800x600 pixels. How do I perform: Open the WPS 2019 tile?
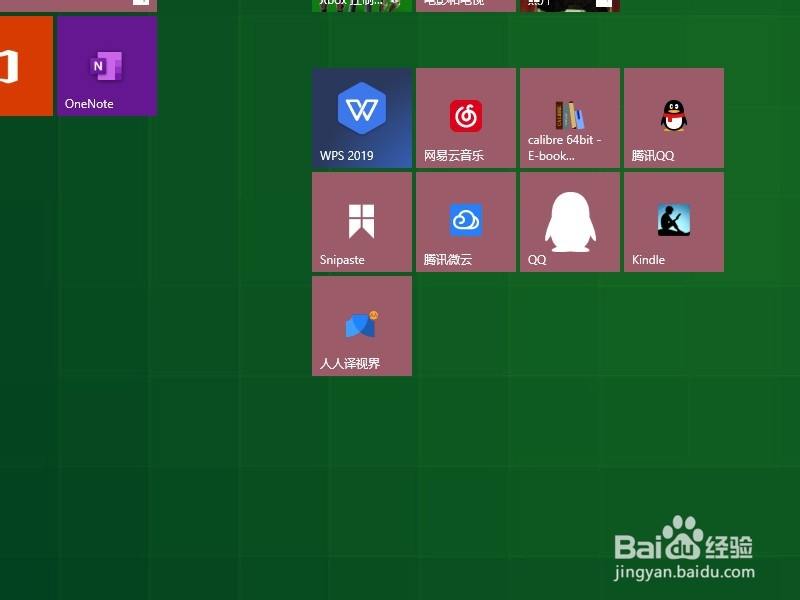pyautogui.click(x=362, y=118)
